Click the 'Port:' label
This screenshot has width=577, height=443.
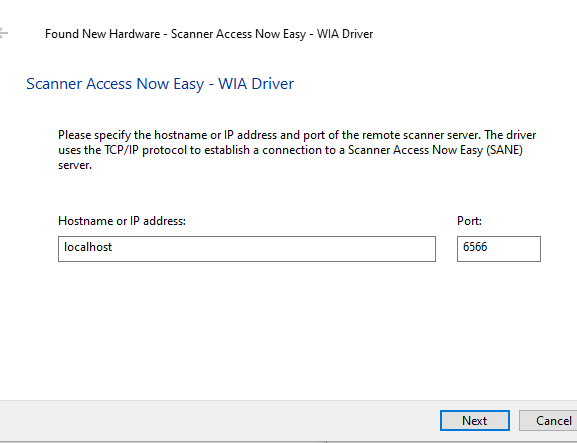pos(469,221)
